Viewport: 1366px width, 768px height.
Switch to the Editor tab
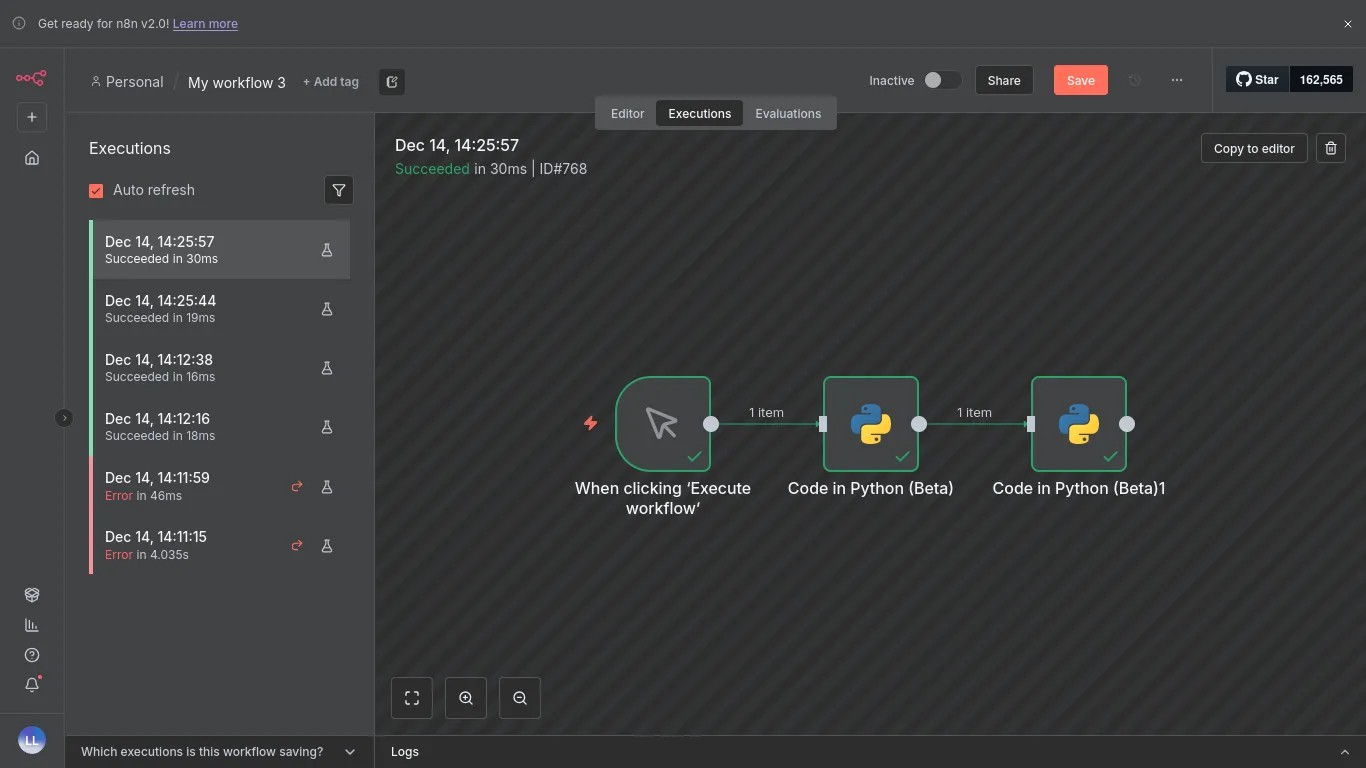pos(627,113)
